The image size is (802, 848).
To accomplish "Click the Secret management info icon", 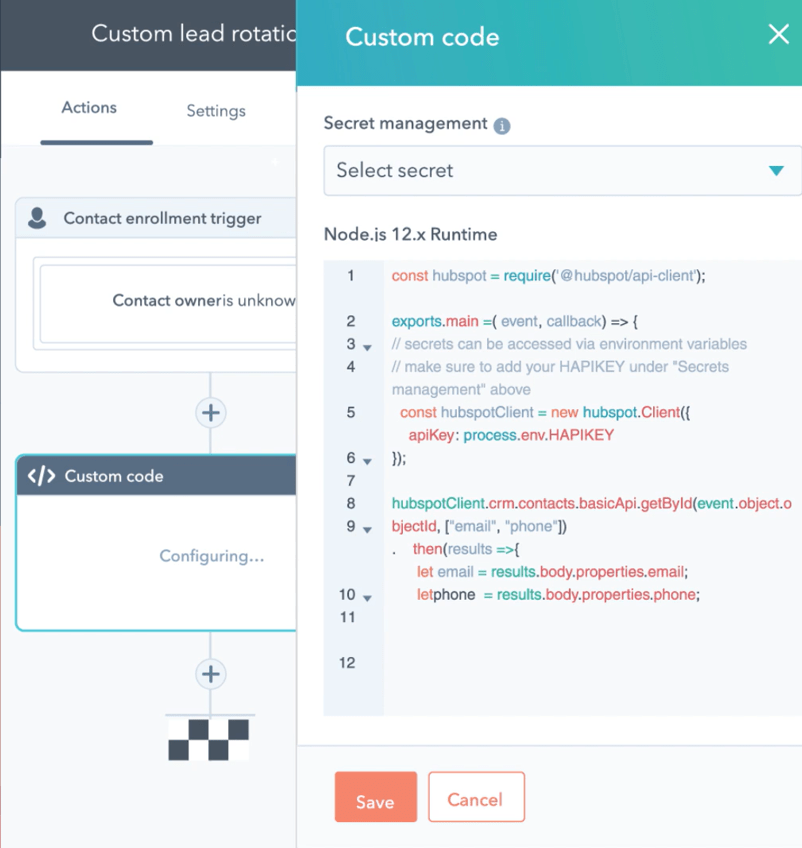I will 502,126.
